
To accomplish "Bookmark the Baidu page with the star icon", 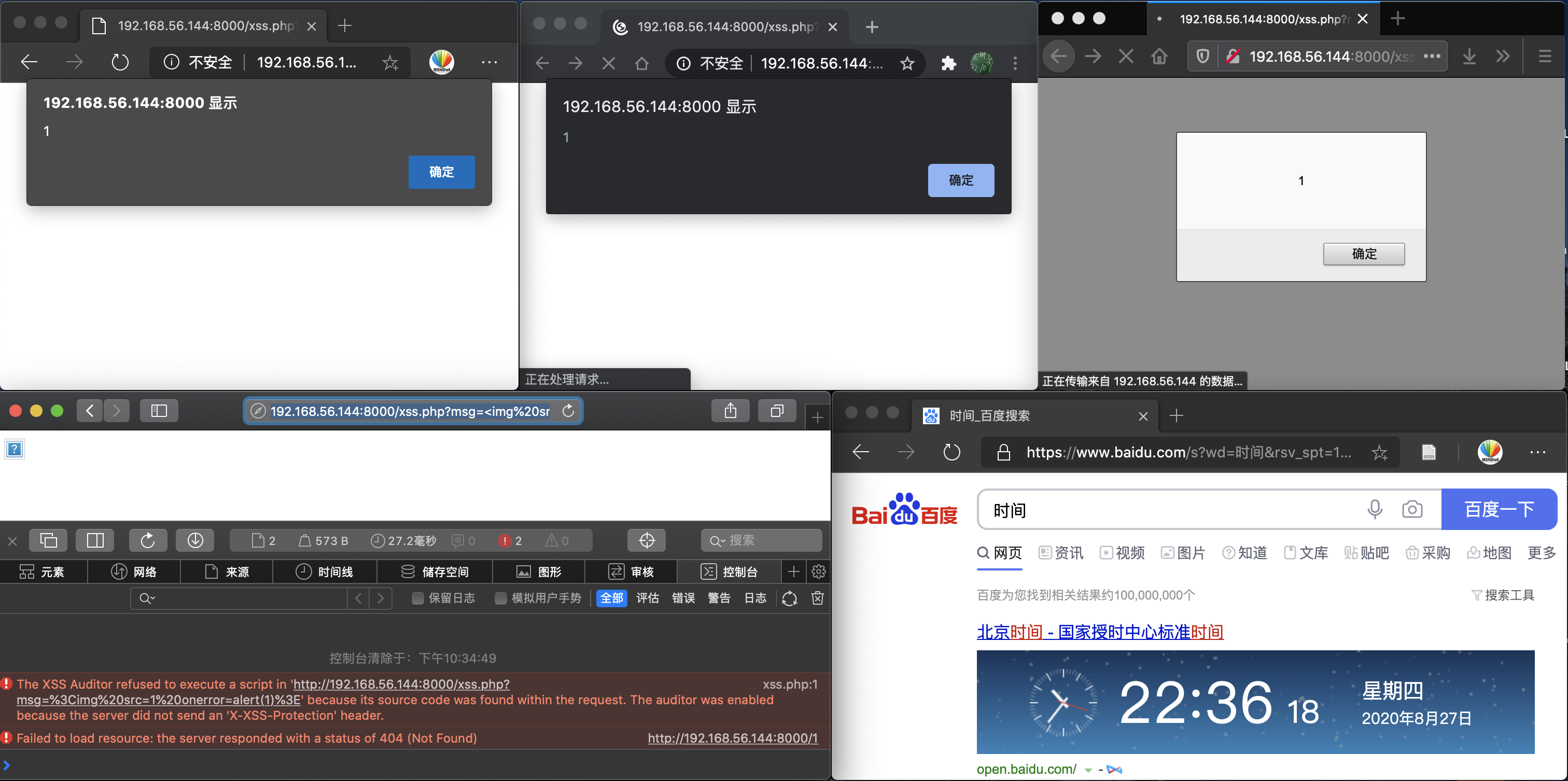I will click(x=1379, y=452).
